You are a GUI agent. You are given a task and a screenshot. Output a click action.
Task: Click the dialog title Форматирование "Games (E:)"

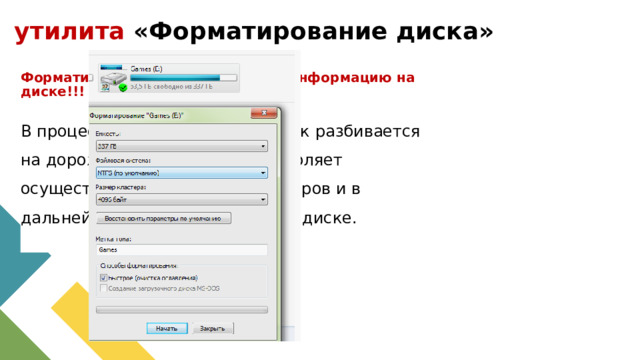(136, 116)
